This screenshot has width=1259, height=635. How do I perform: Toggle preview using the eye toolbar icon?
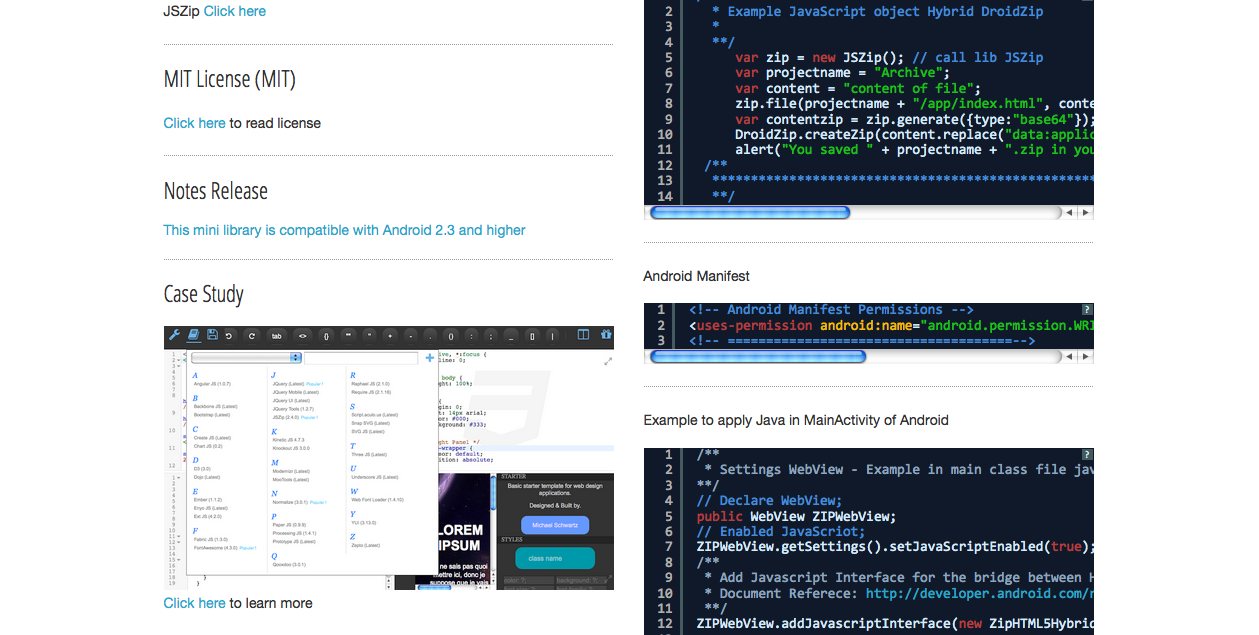[303, 335]
